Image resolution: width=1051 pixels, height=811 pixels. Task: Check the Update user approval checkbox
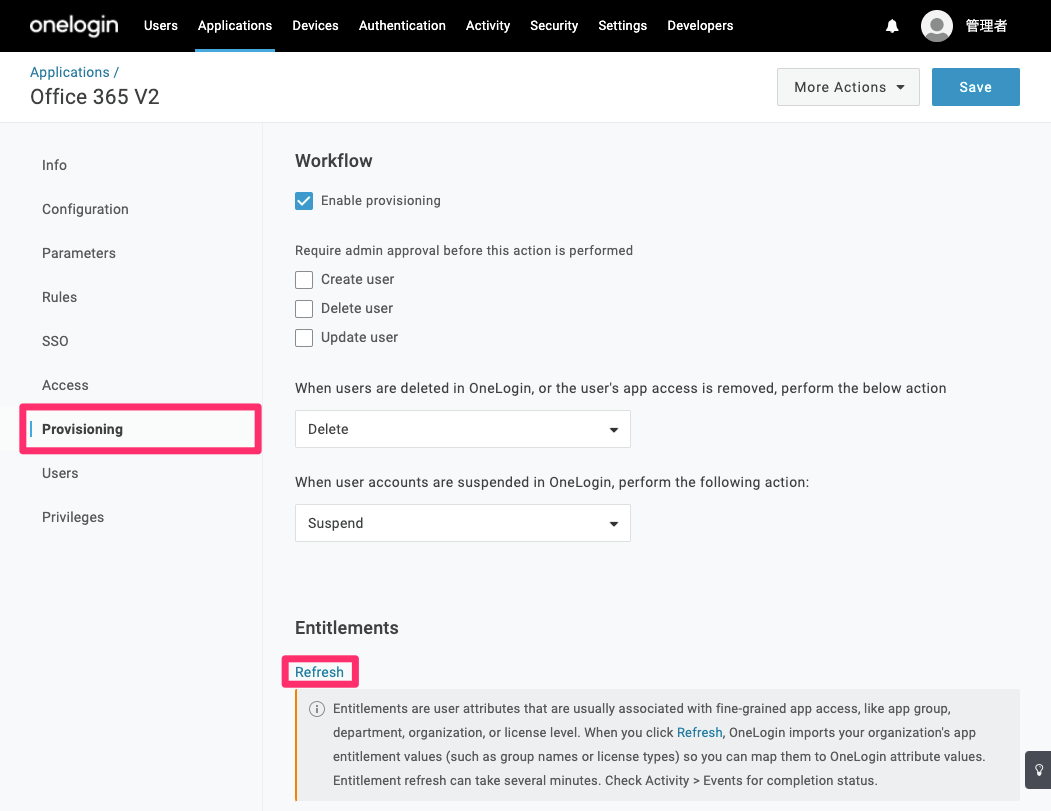(x=304, y=338)
